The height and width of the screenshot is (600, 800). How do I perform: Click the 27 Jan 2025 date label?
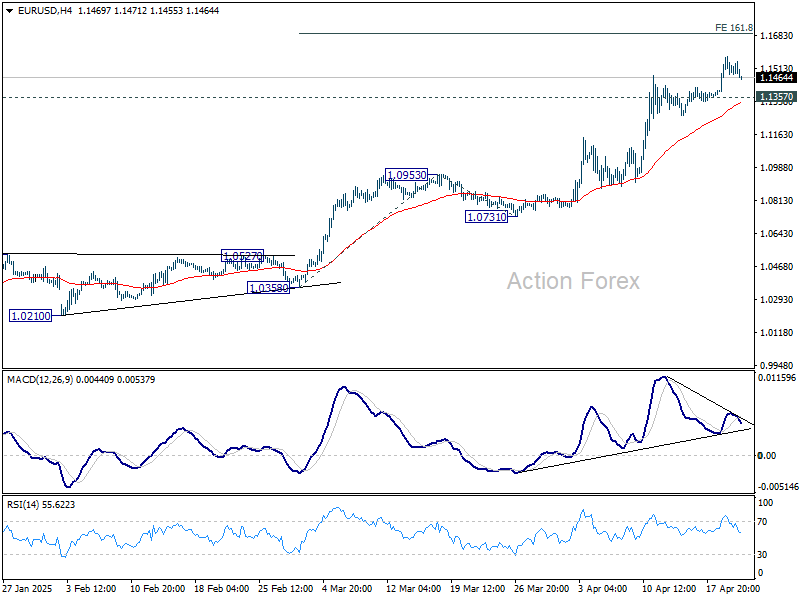(28, 588)
